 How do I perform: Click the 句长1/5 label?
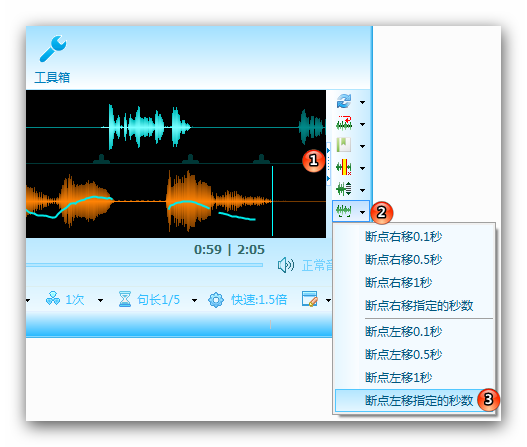coord(158,299)
